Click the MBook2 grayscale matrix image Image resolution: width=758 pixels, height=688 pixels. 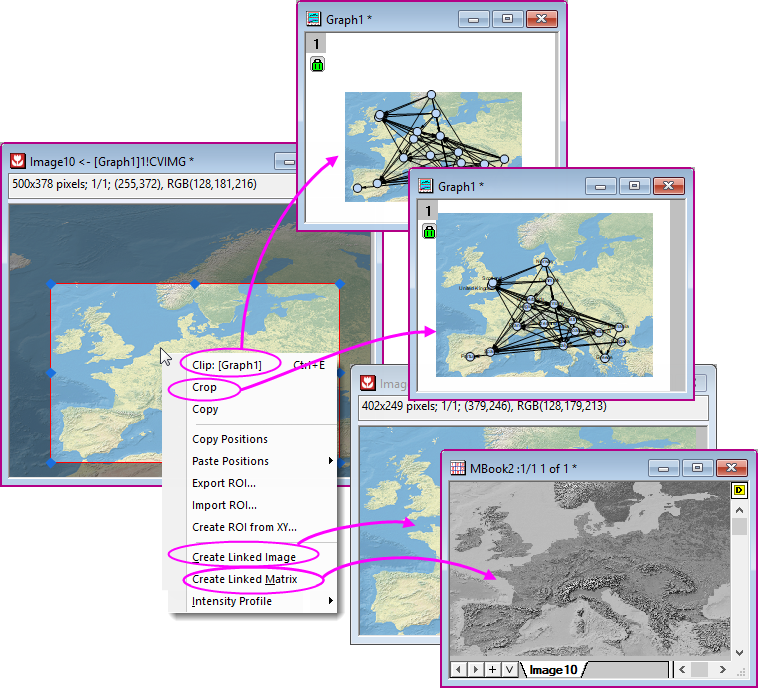click(590, 571)
